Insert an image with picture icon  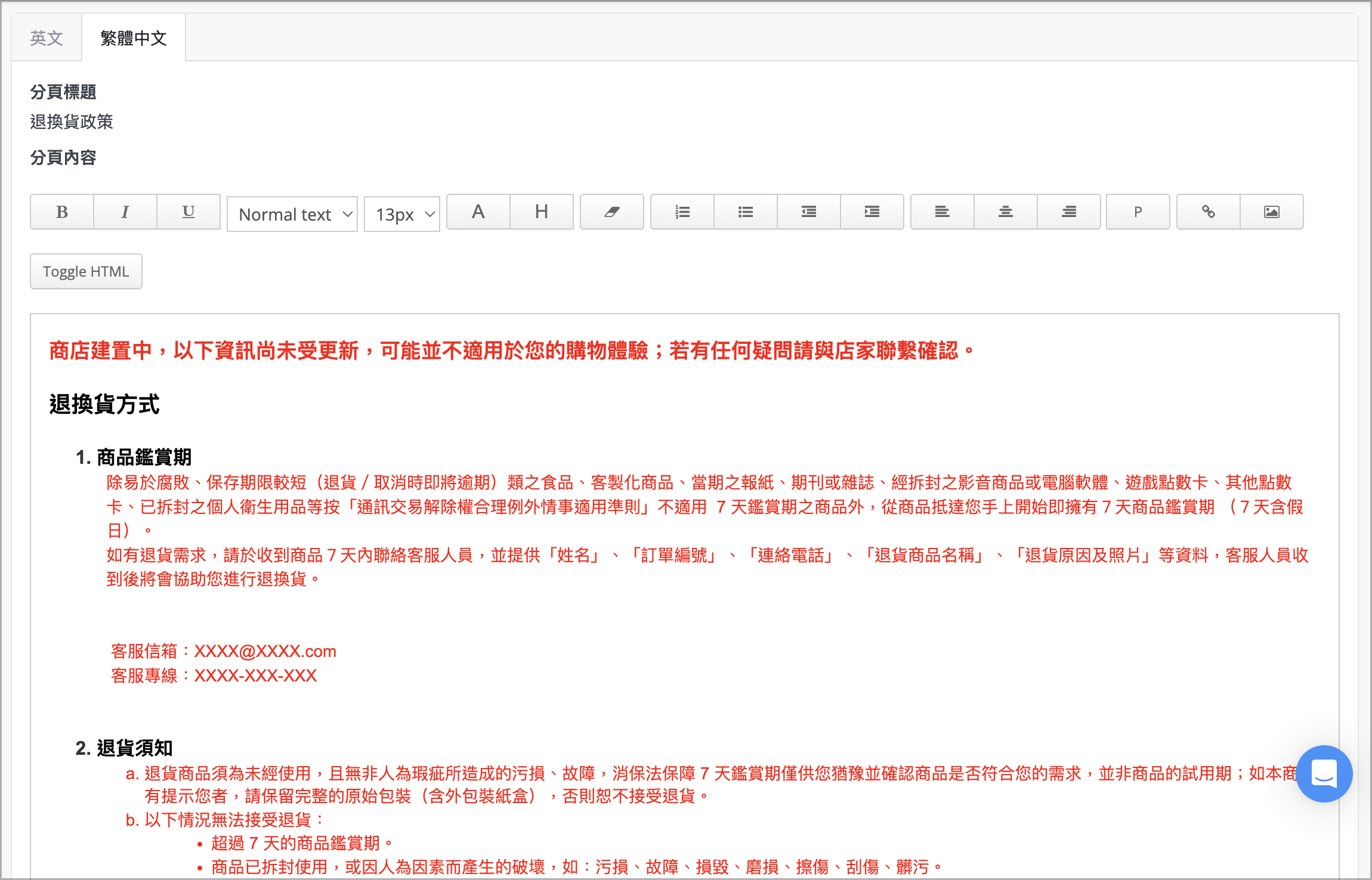coord(1272,212)
